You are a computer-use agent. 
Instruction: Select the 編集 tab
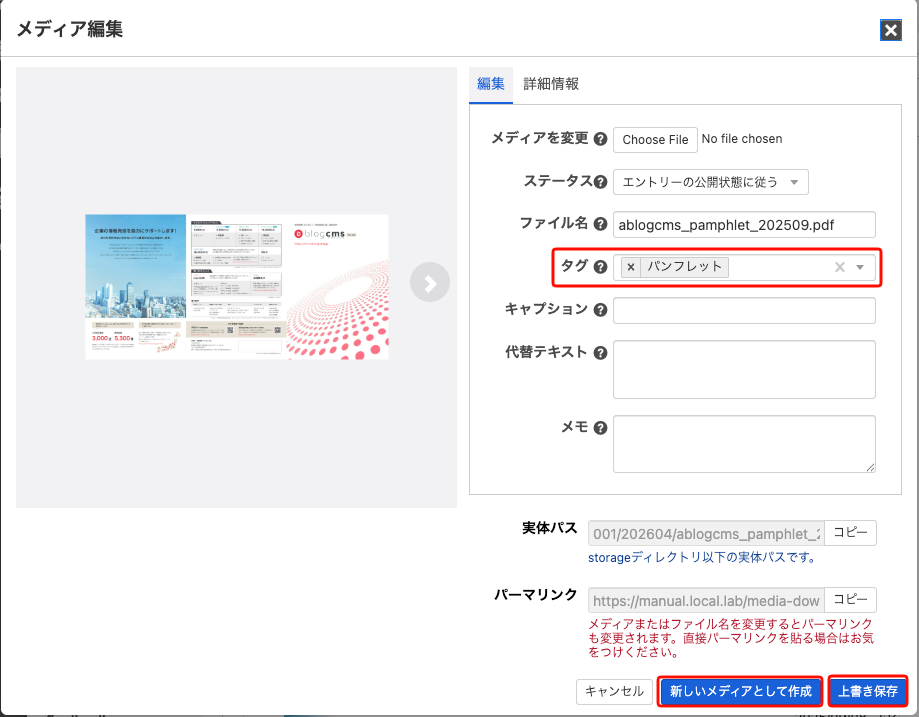coord(490,84)
